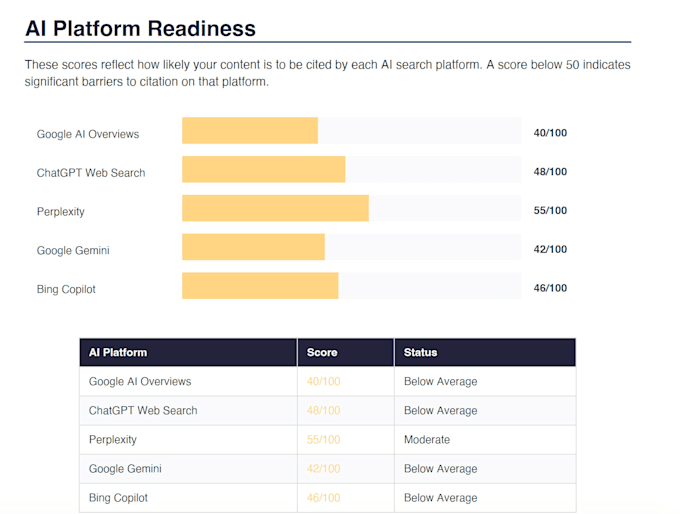
Task: Click the bold 48/100 score beside the chart
Action: coord(550,171)
